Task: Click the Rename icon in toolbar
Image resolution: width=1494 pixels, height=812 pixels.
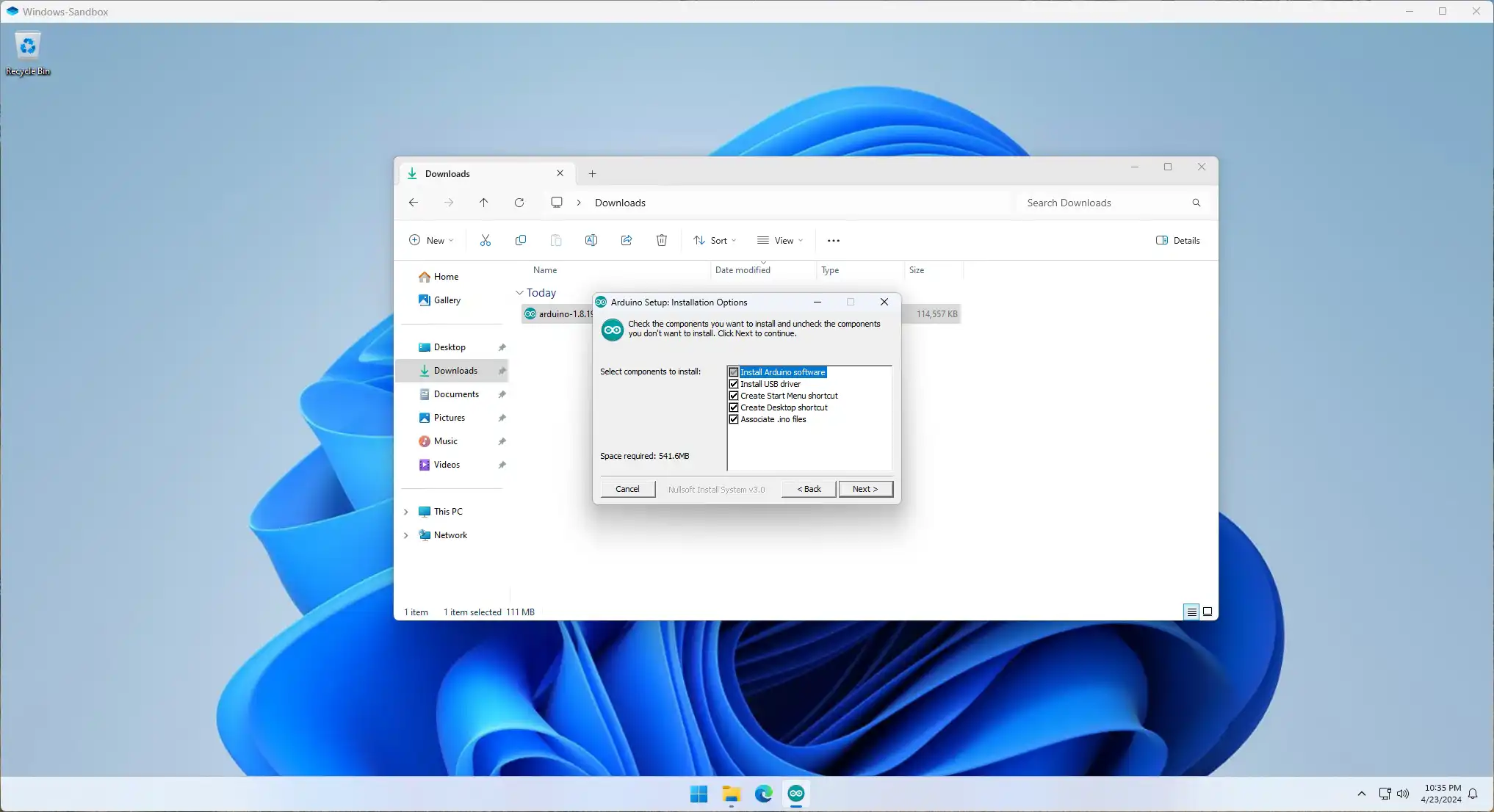Action: tap(591, 240)
